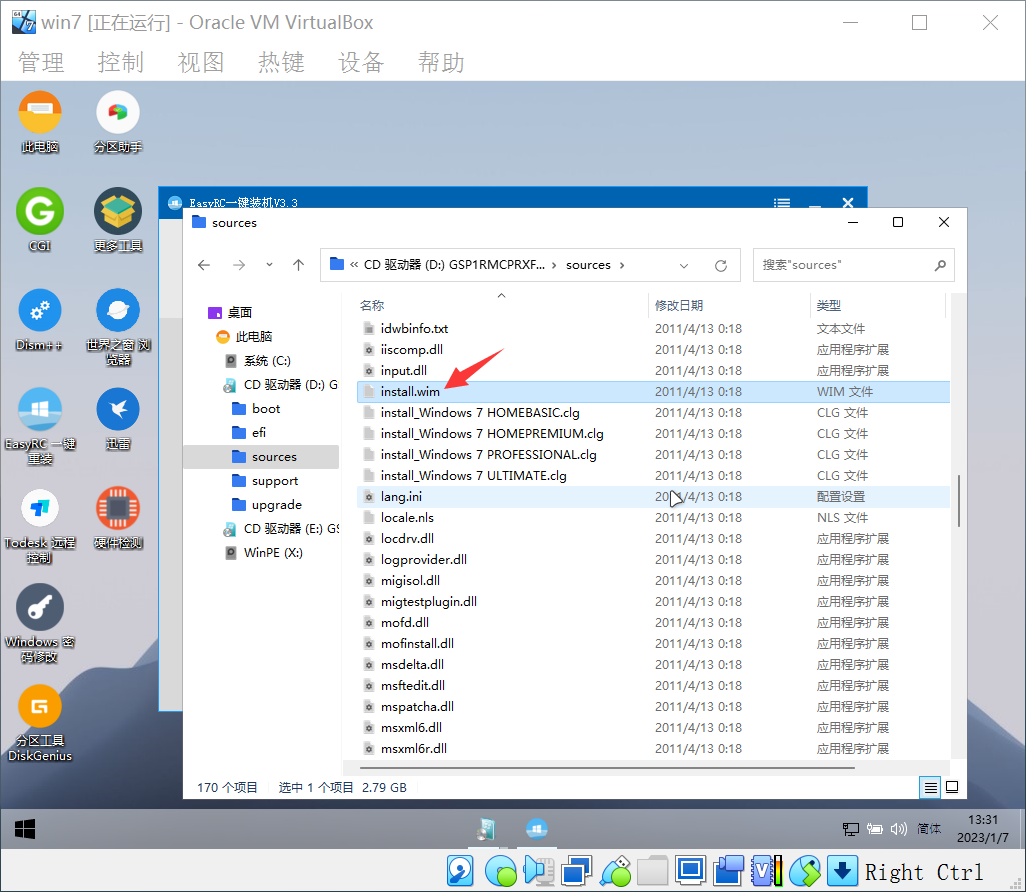Click the explorer Back arrow
The width and height of the screenshot is (1026, 892).
tap(204, 265)
